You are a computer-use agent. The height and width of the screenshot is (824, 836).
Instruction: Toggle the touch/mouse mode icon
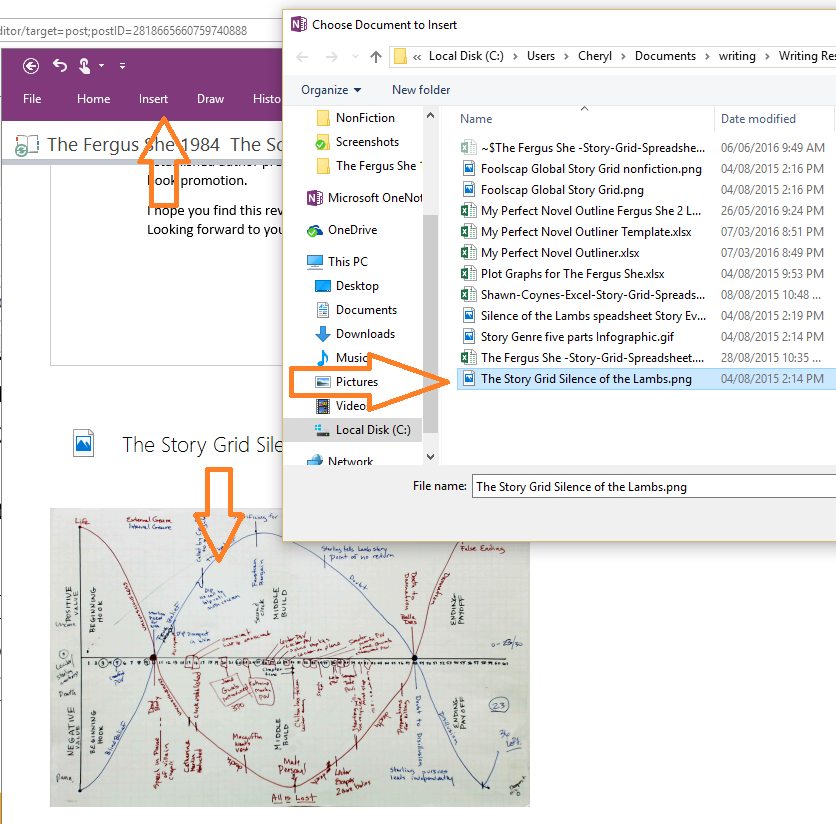click(84, 66)
